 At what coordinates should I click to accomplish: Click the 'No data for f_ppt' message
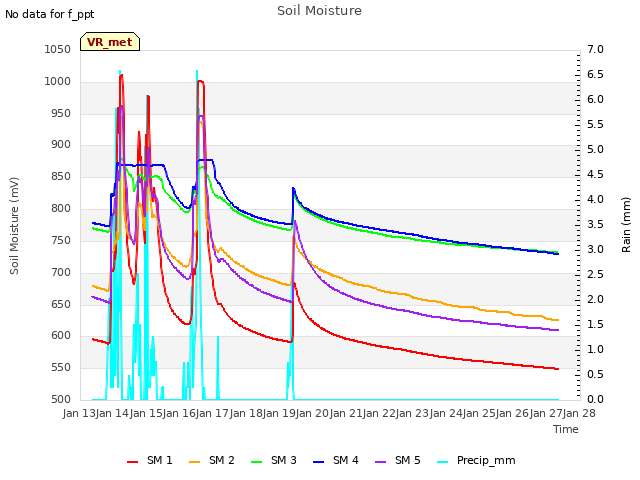pos(50,14)
